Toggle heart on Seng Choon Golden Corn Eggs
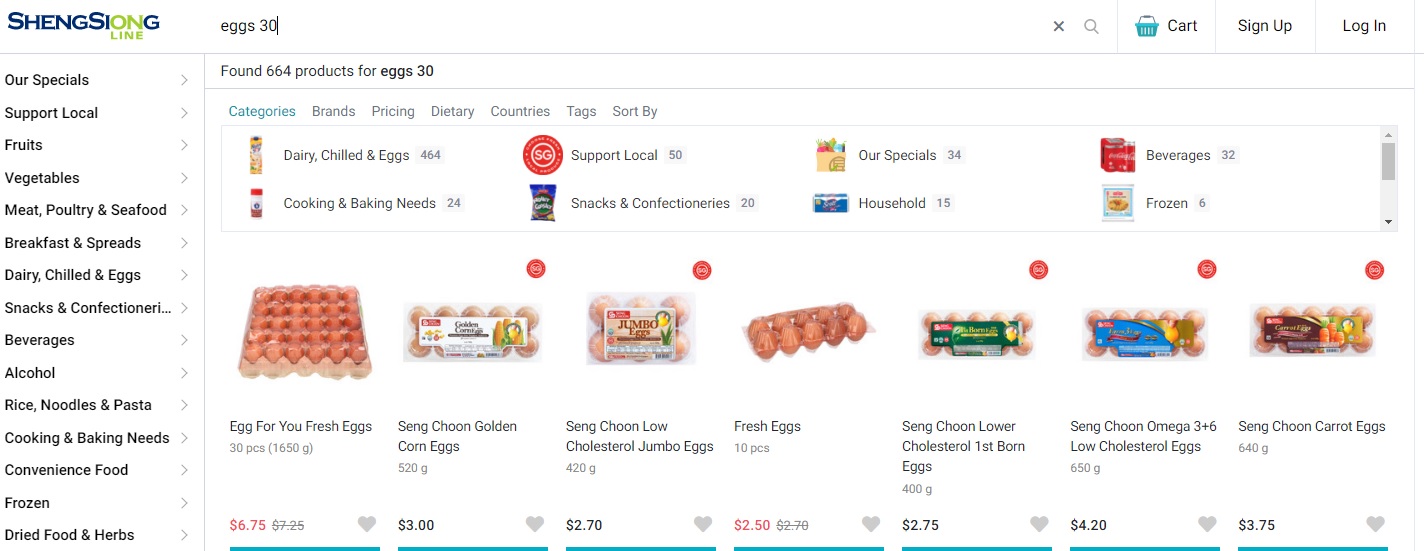The width and height of the screenshot is (1424, 551). 535,524
